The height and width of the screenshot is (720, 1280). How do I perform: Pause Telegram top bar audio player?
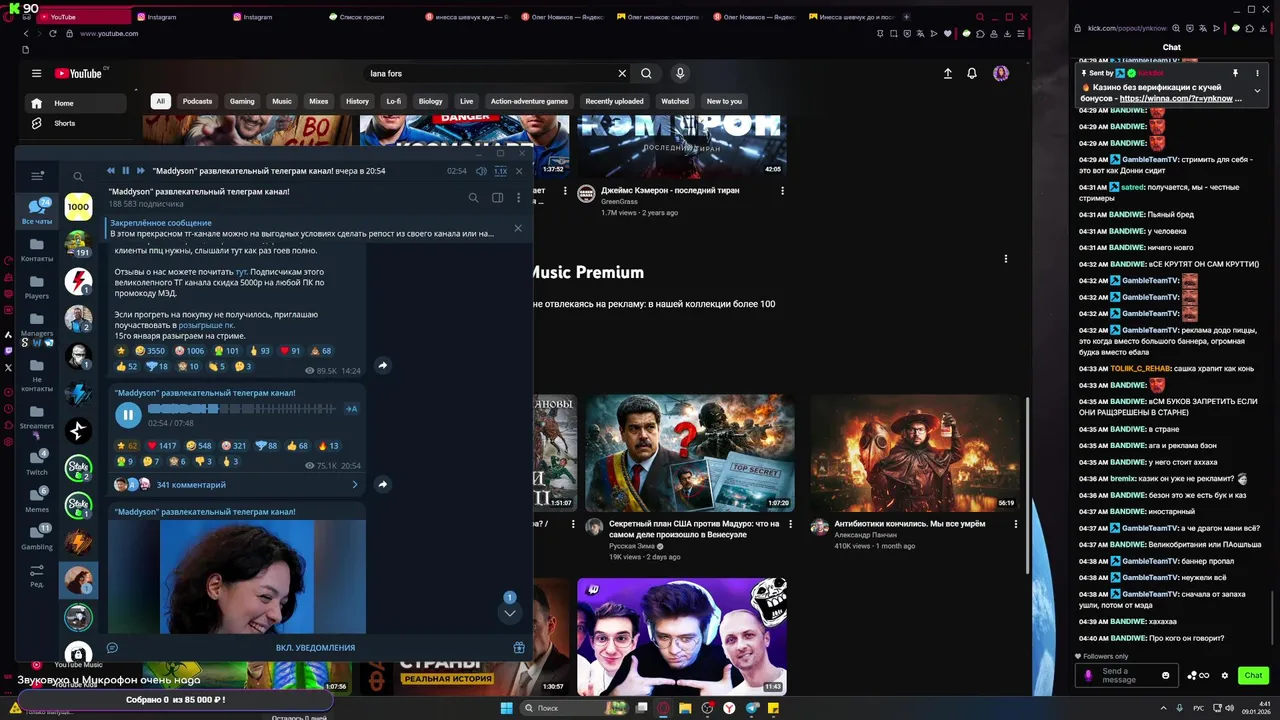point(125,171)
